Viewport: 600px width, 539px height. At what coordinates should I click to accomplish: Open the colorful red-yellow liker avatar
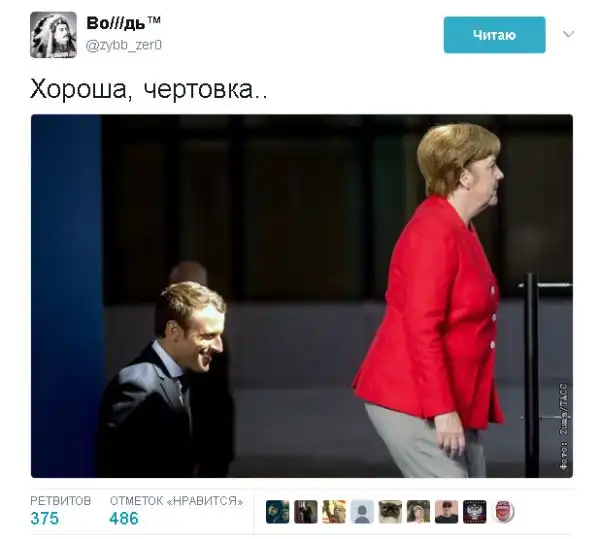point(334,511)
